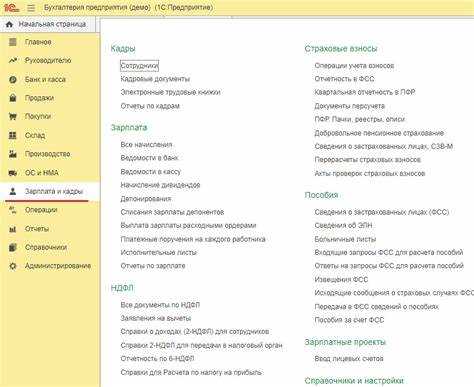Image resolution: width=474 pixels, height=387 pixels.
Task: Open Заявления на вычеты
Action: pos(156,318)
